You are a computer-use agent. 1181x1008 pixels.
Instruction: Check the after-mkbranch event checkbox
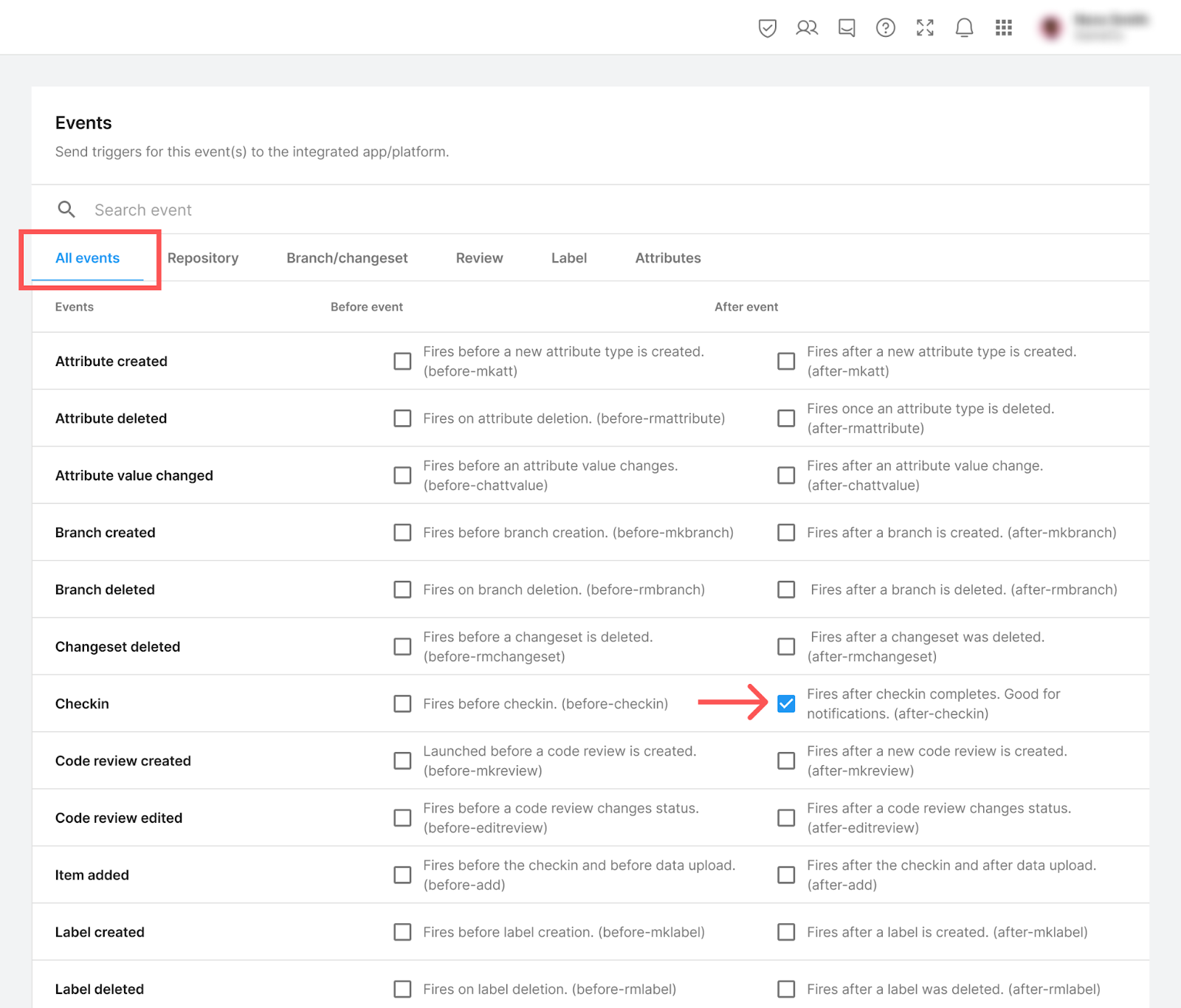(786, 533)
